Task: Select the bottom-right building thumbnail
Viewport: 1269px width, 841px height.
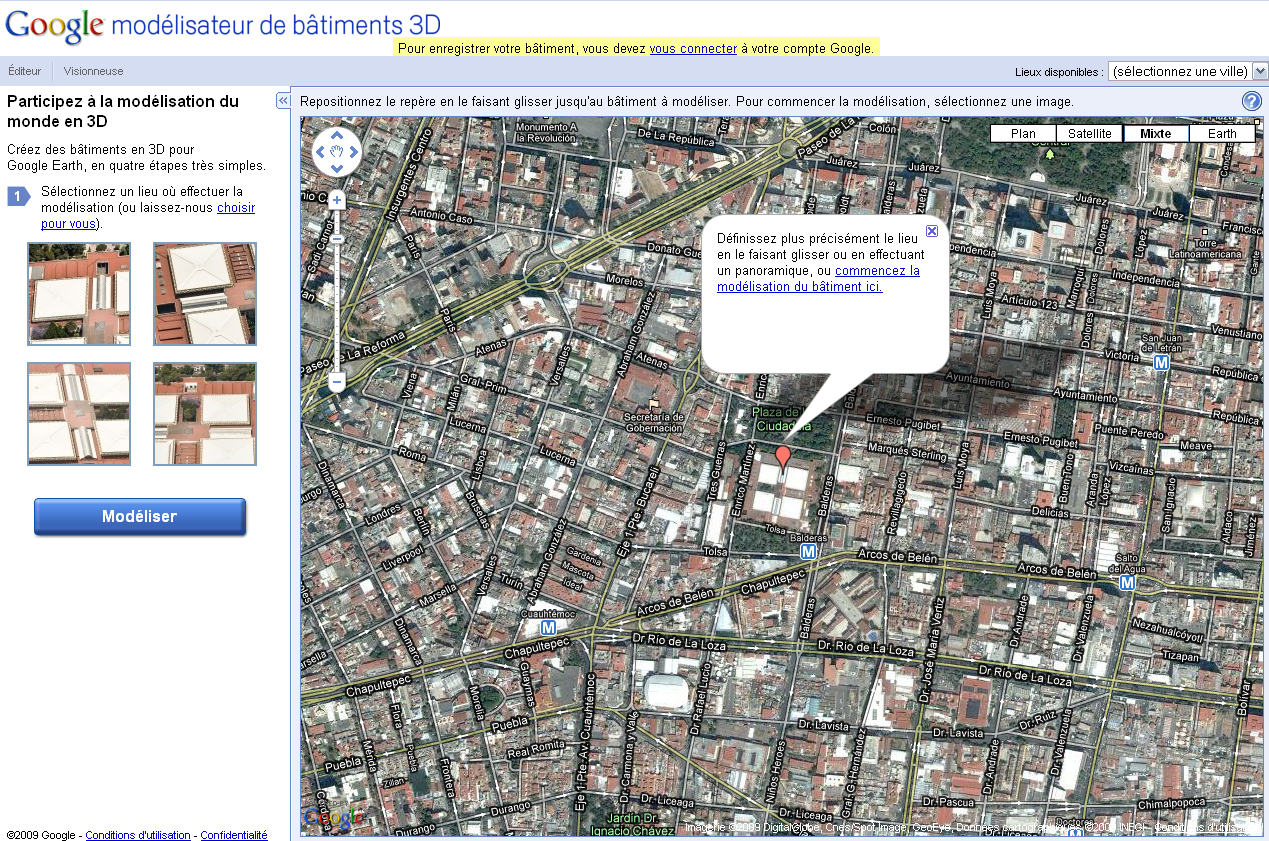Action: pyautogui.click(x=205, y=414)
